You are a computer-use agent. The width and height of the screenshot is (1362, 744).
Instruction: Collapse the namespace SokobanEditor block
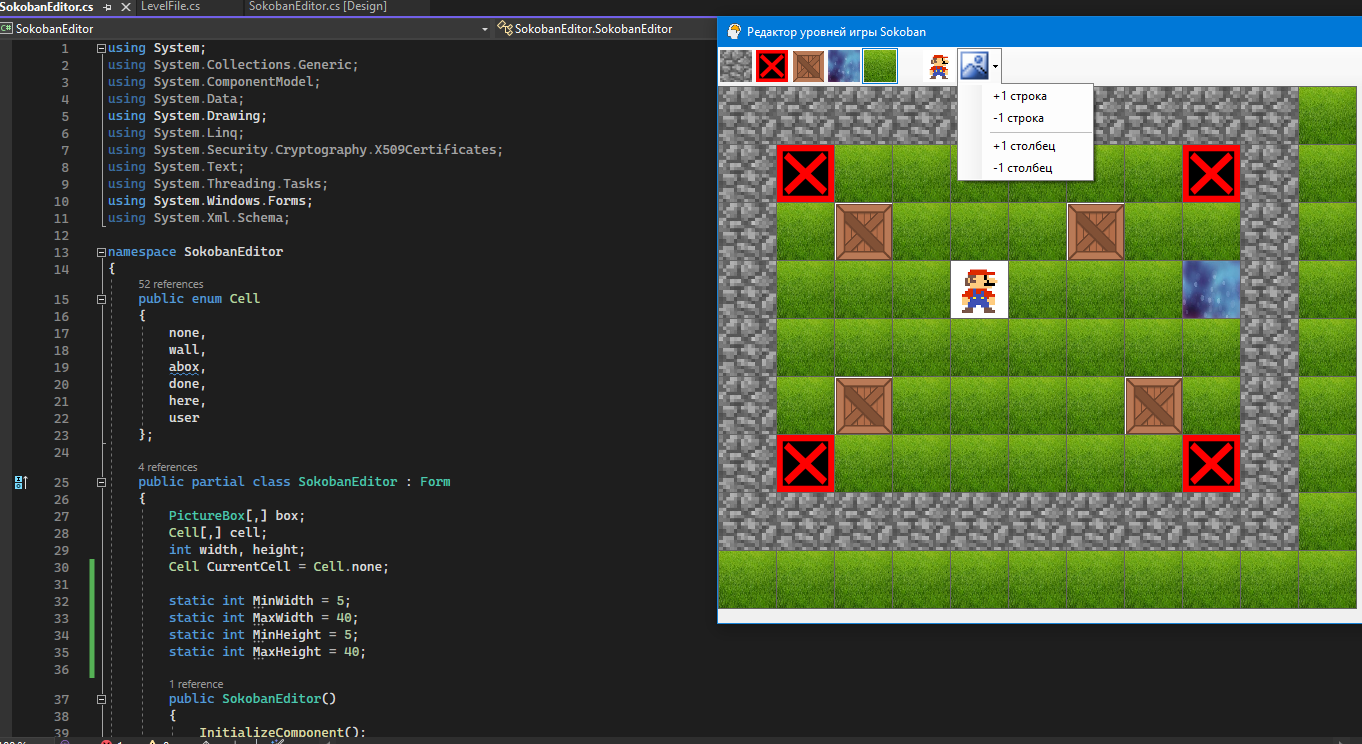pyautogui.click(x=101, y=252)
